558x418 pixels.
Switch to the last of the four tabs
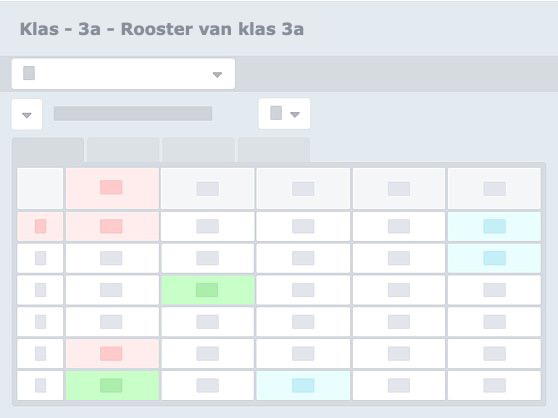(x=274, y=150)
